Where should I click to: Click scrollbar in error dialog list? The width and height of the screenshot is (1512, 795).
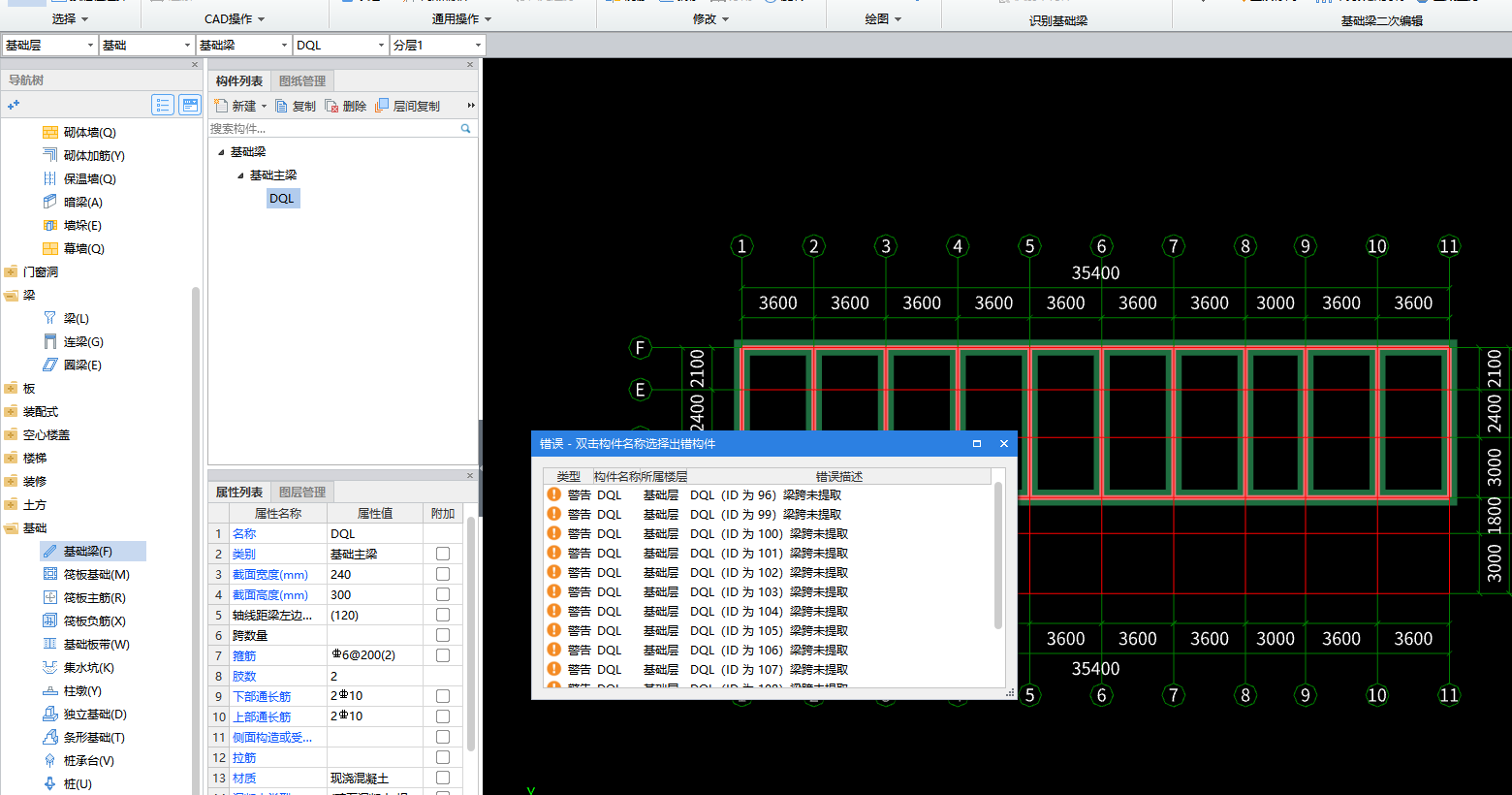(998, 557)
